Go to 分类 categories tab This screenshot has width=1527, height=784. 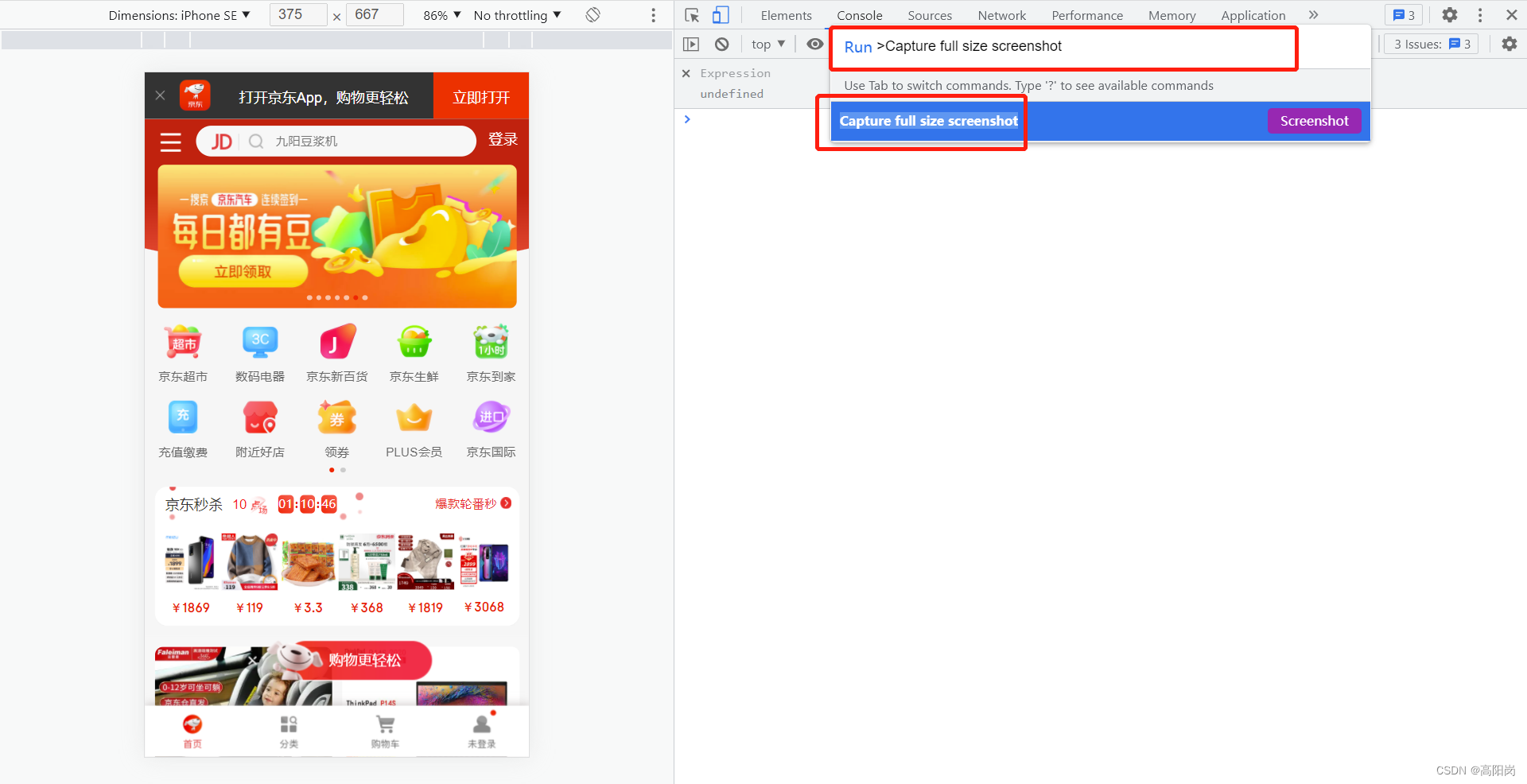click(289, 732)
